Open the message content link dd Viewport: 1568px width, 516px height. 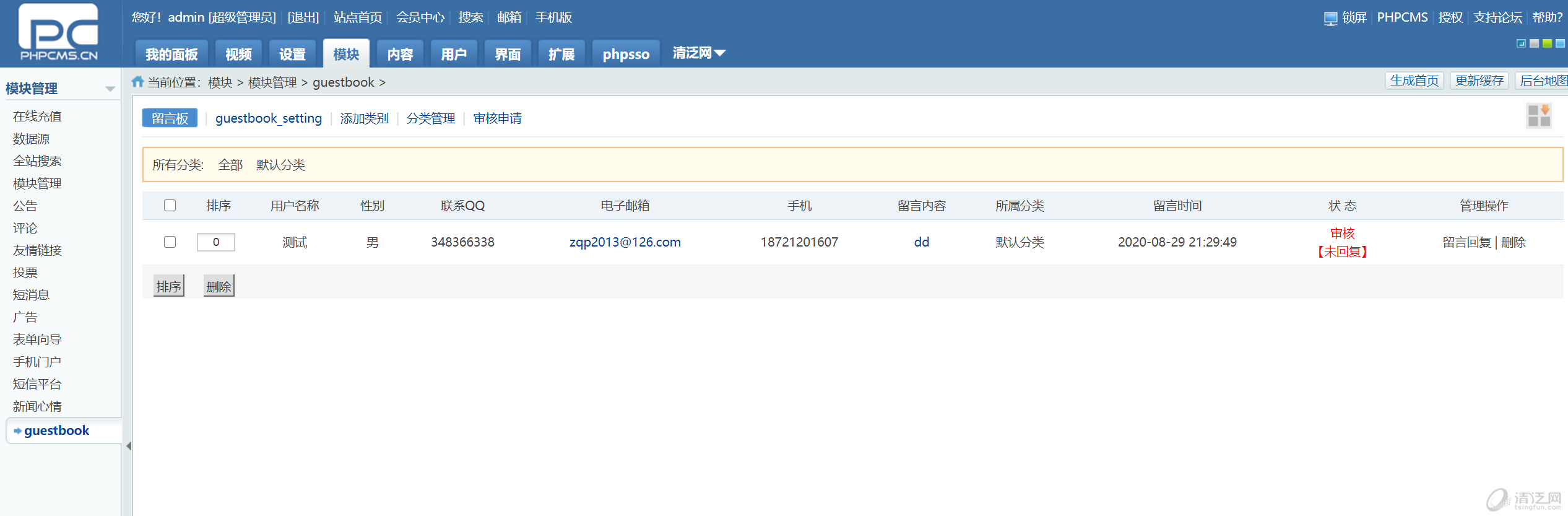click(922, 242)
